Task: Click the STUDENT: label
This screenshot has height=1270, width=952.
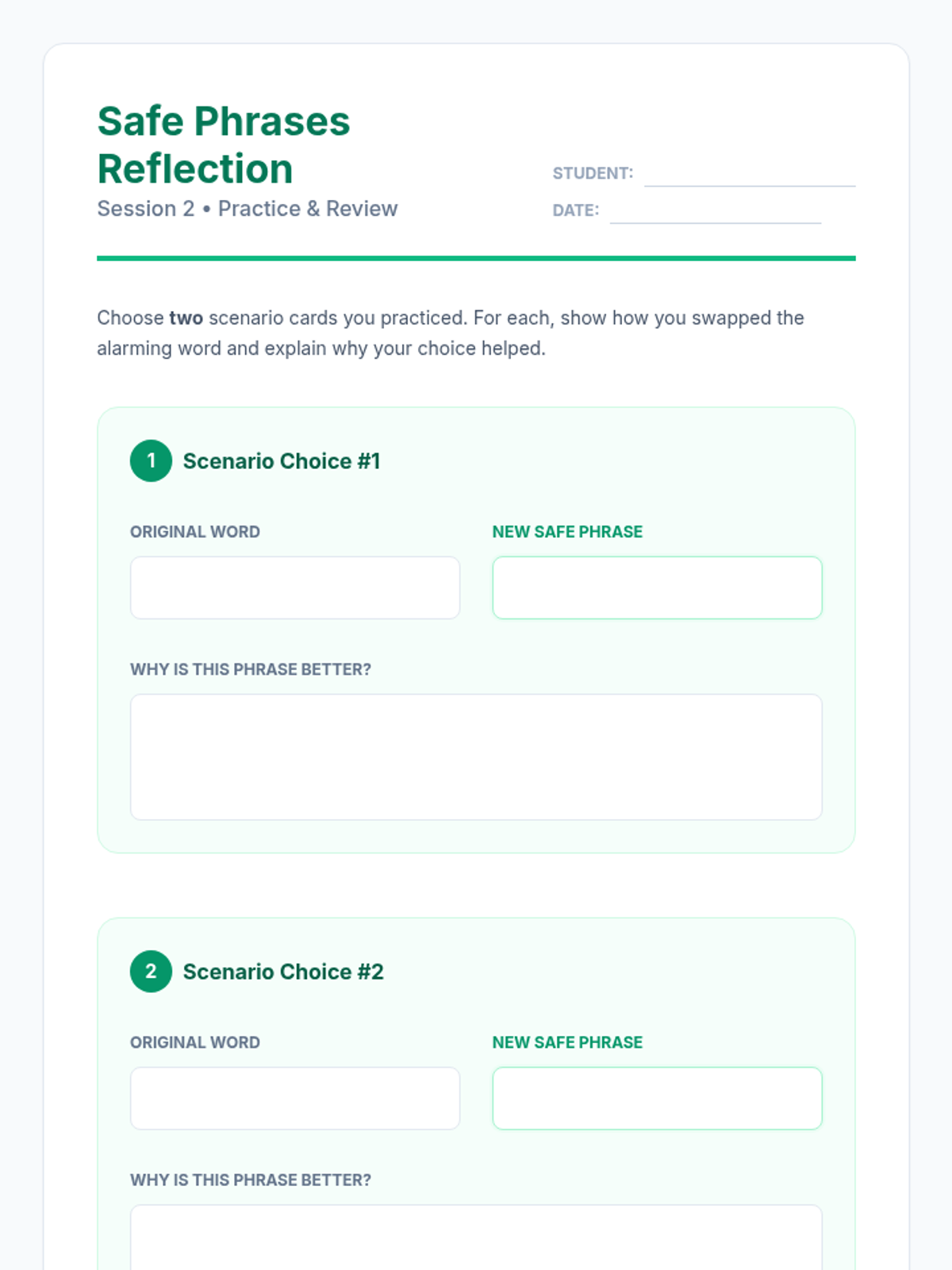Action: click(x=593, y=173)
